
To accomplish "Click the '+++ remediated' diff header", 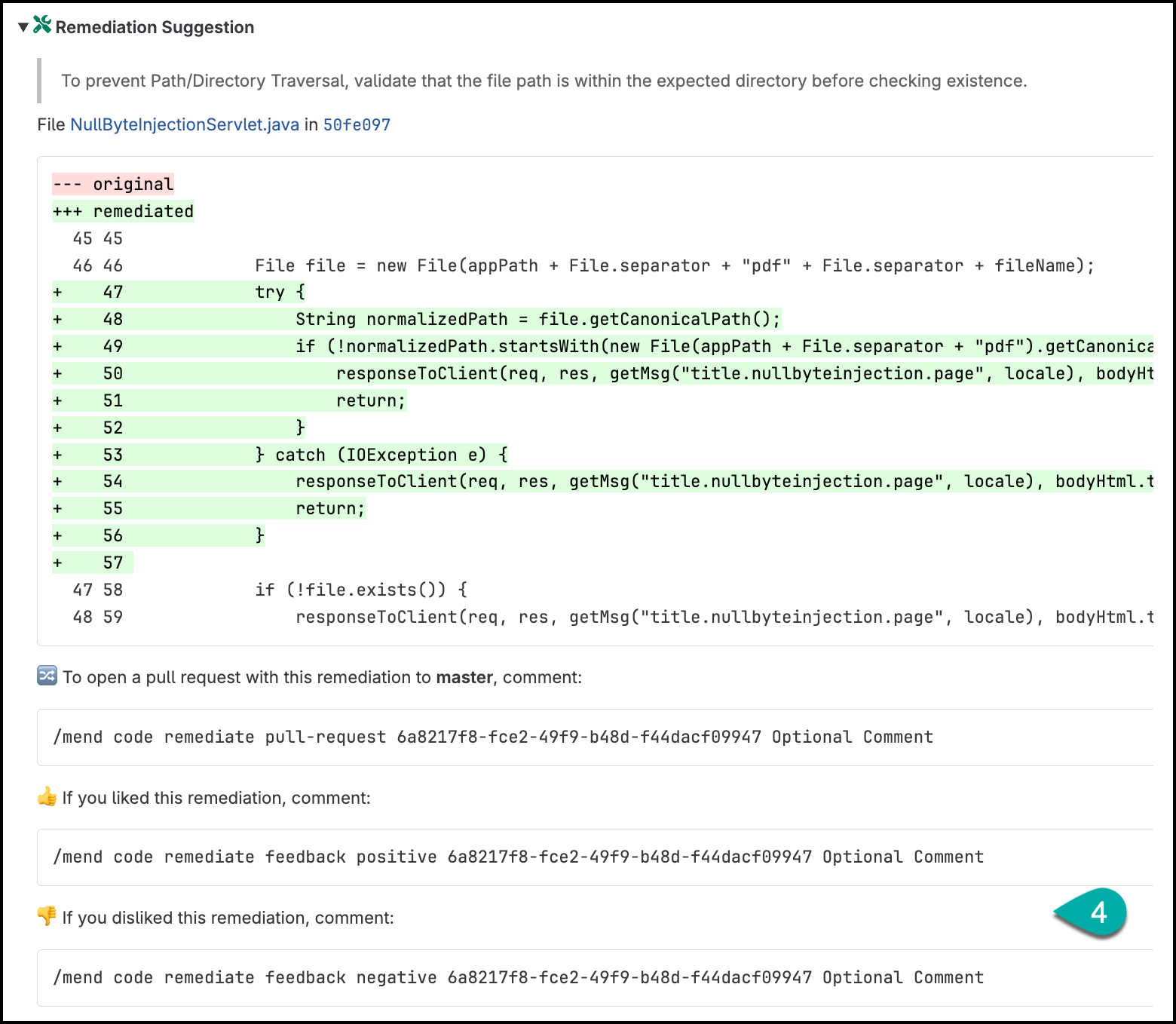I will pyautogui.click(x=123, y=211).
